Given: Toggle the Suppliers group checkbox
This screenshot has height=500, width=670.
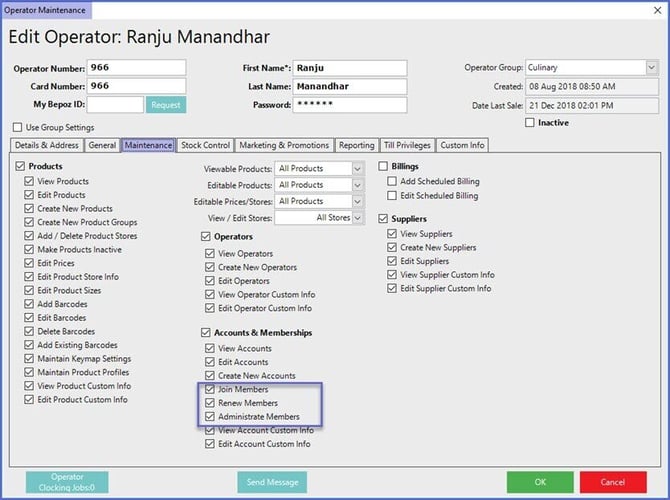Looking at the screenshot, I should click(385, 218).
